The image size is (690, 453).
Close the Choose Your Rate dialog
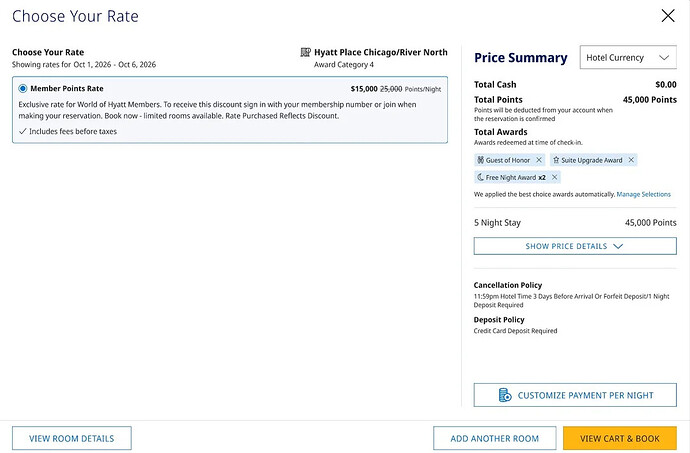(668, 16)
